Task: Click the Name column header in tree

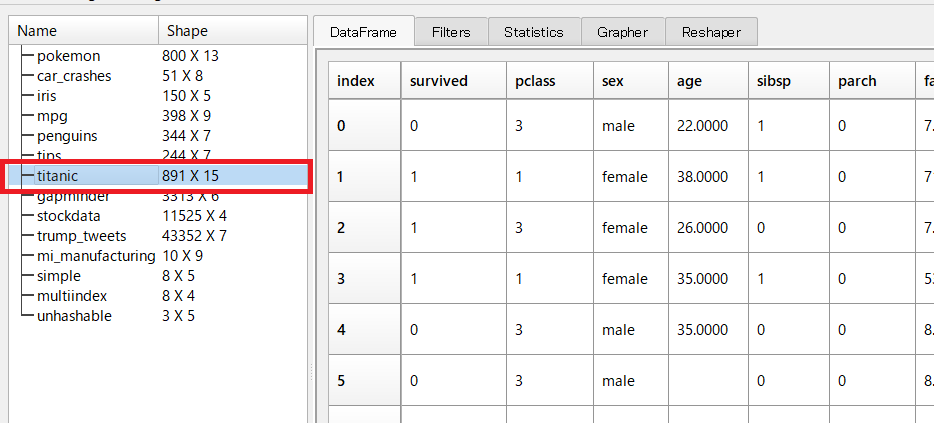Action: (37, 31)
